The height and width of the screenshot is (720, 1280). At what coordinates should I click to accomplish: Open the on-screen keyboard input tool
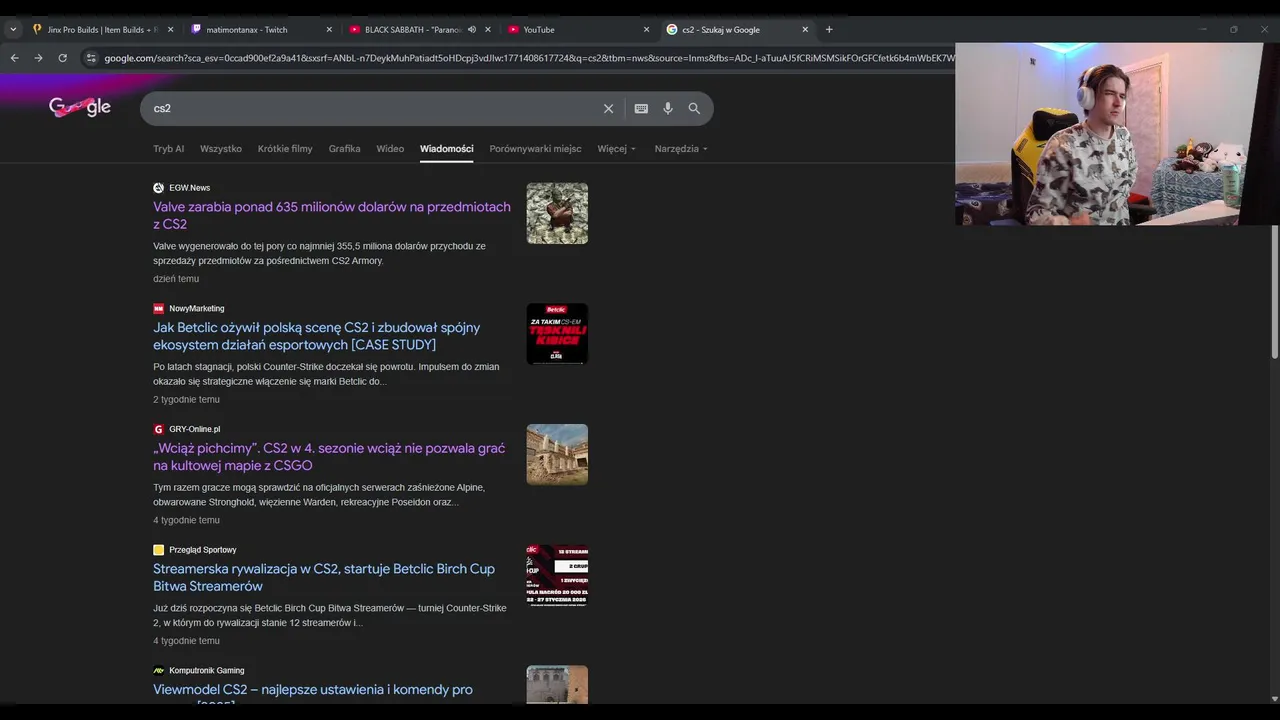(641, 108)
